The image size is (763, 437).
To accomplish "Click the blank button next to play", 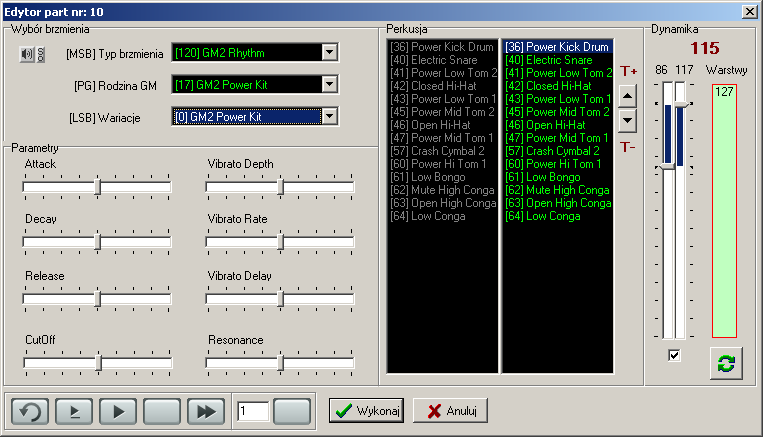I will (162, 412).
